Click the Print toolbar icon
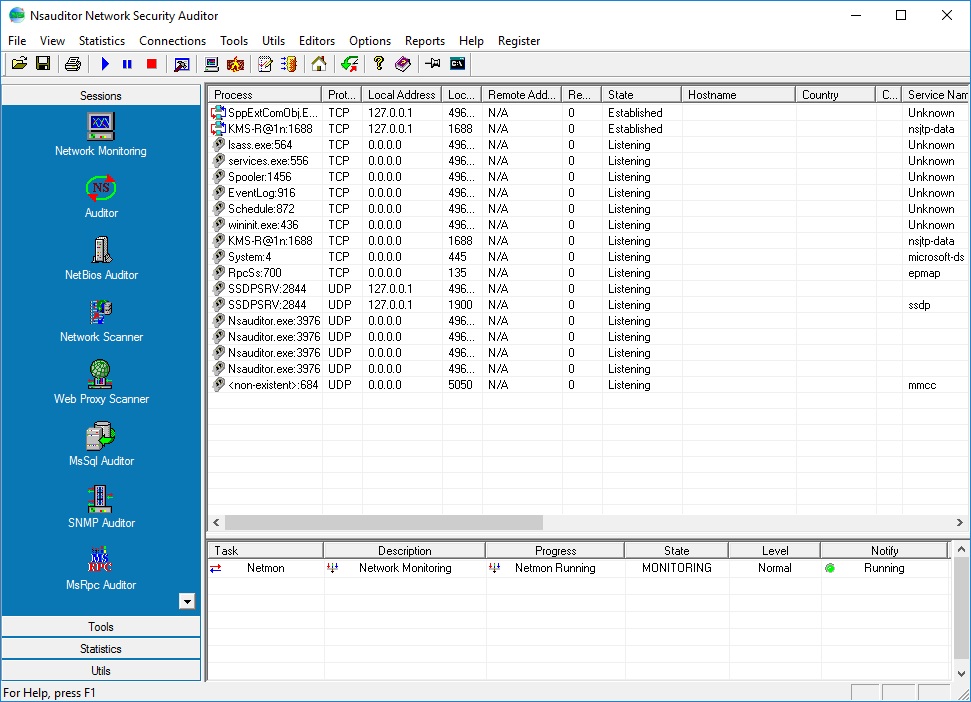Viewport: 971px width, 702px height. point(73,64)
